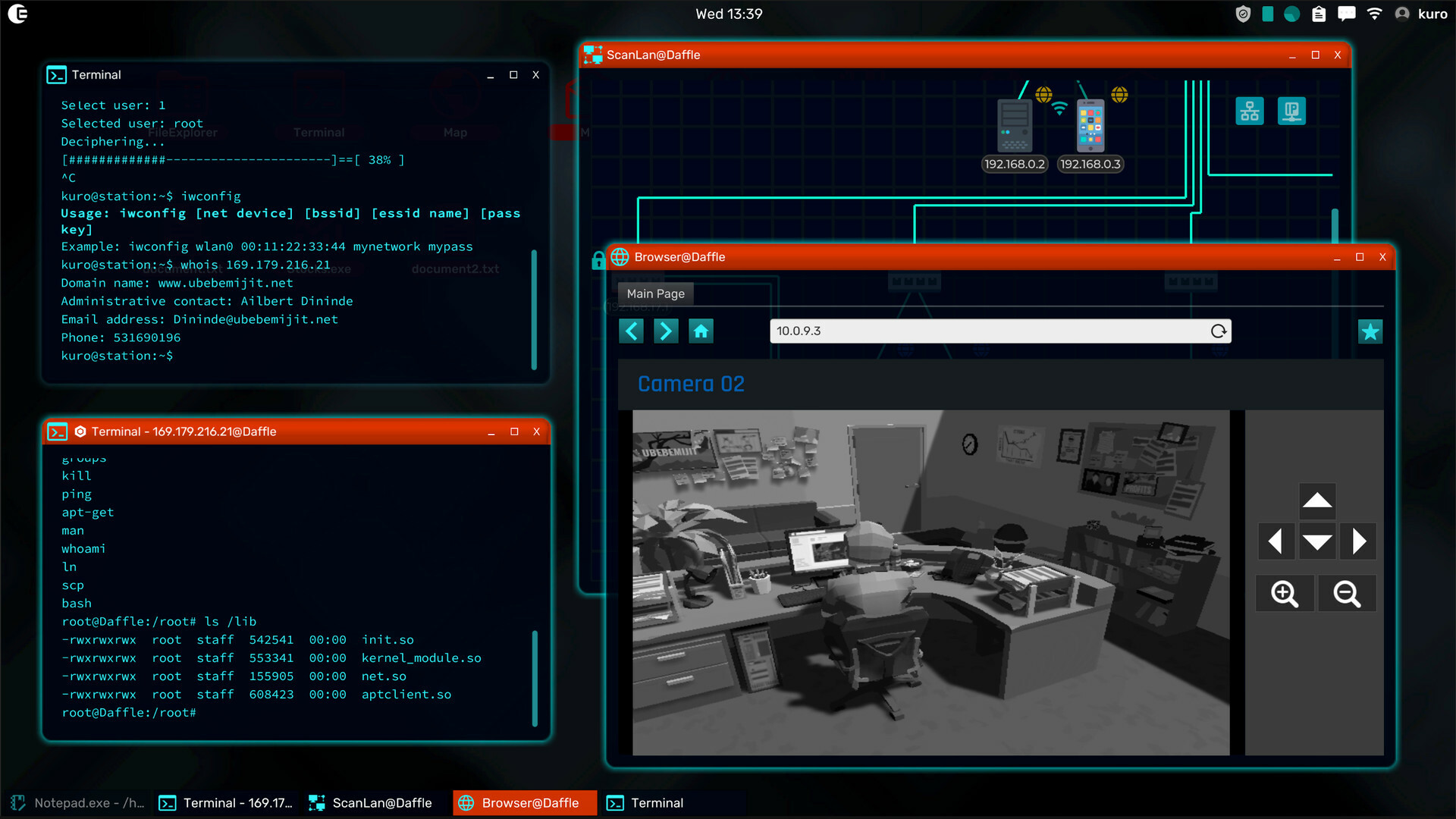Click the home button in Browser@Daffle
Image resolution: width=1456 pixels, height=819 pixels.
point(701,331)
